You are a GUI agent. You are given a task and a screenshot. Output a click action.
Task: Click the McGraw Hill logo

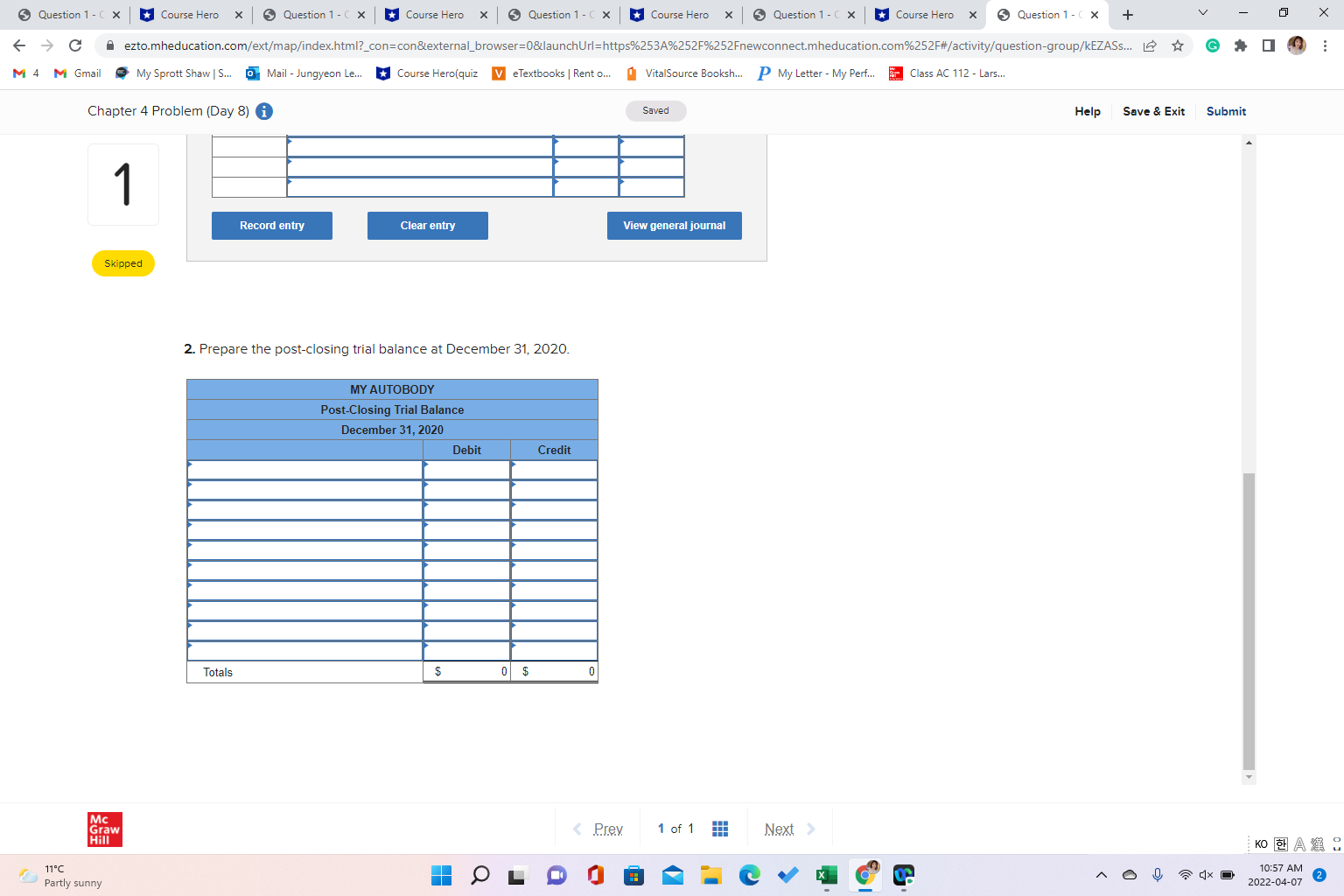point(105,829)
